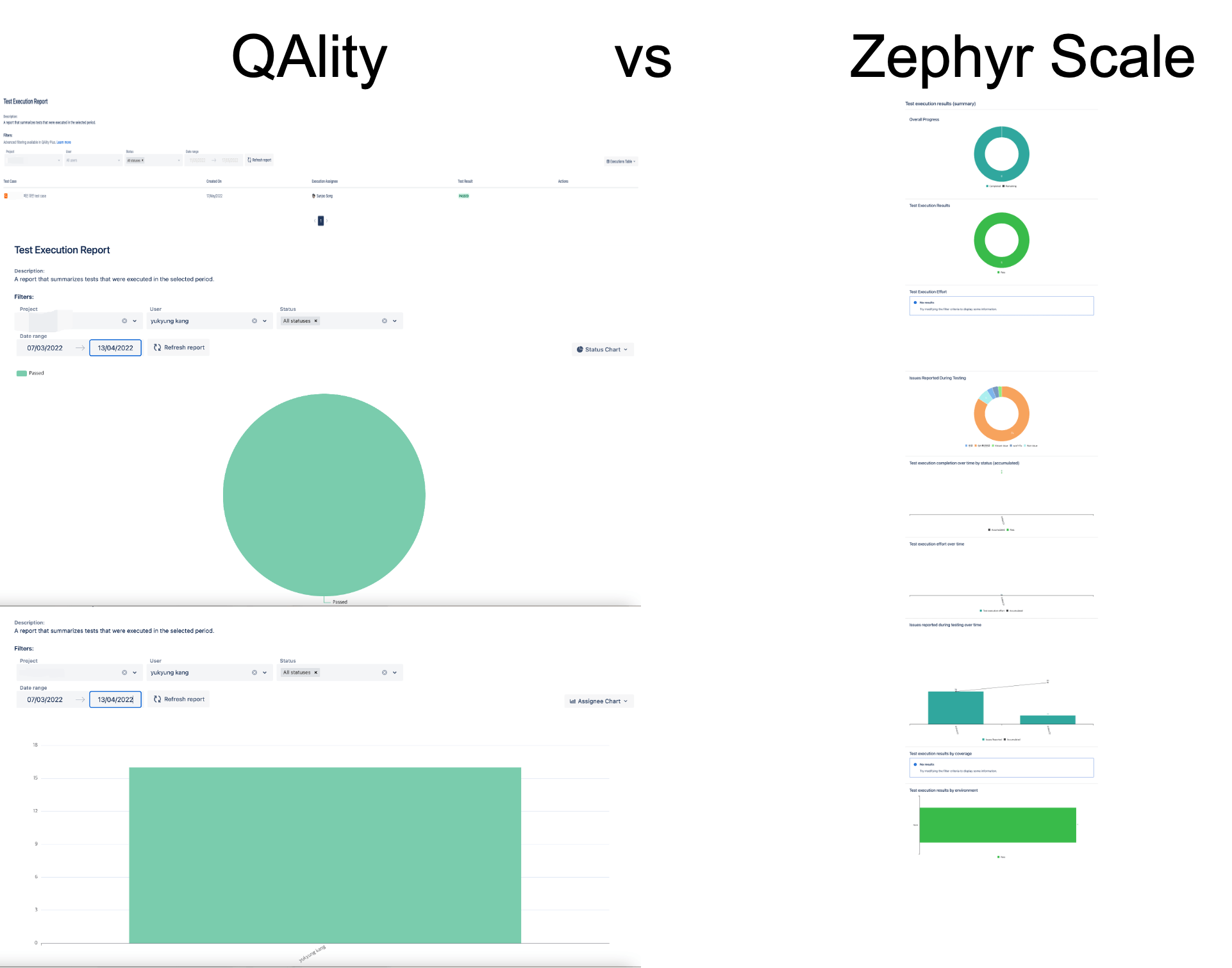Open the Executions Table view dropdown
This screenshot has height=968, width=1232.
pyautogui.click(x=621, y=162)
